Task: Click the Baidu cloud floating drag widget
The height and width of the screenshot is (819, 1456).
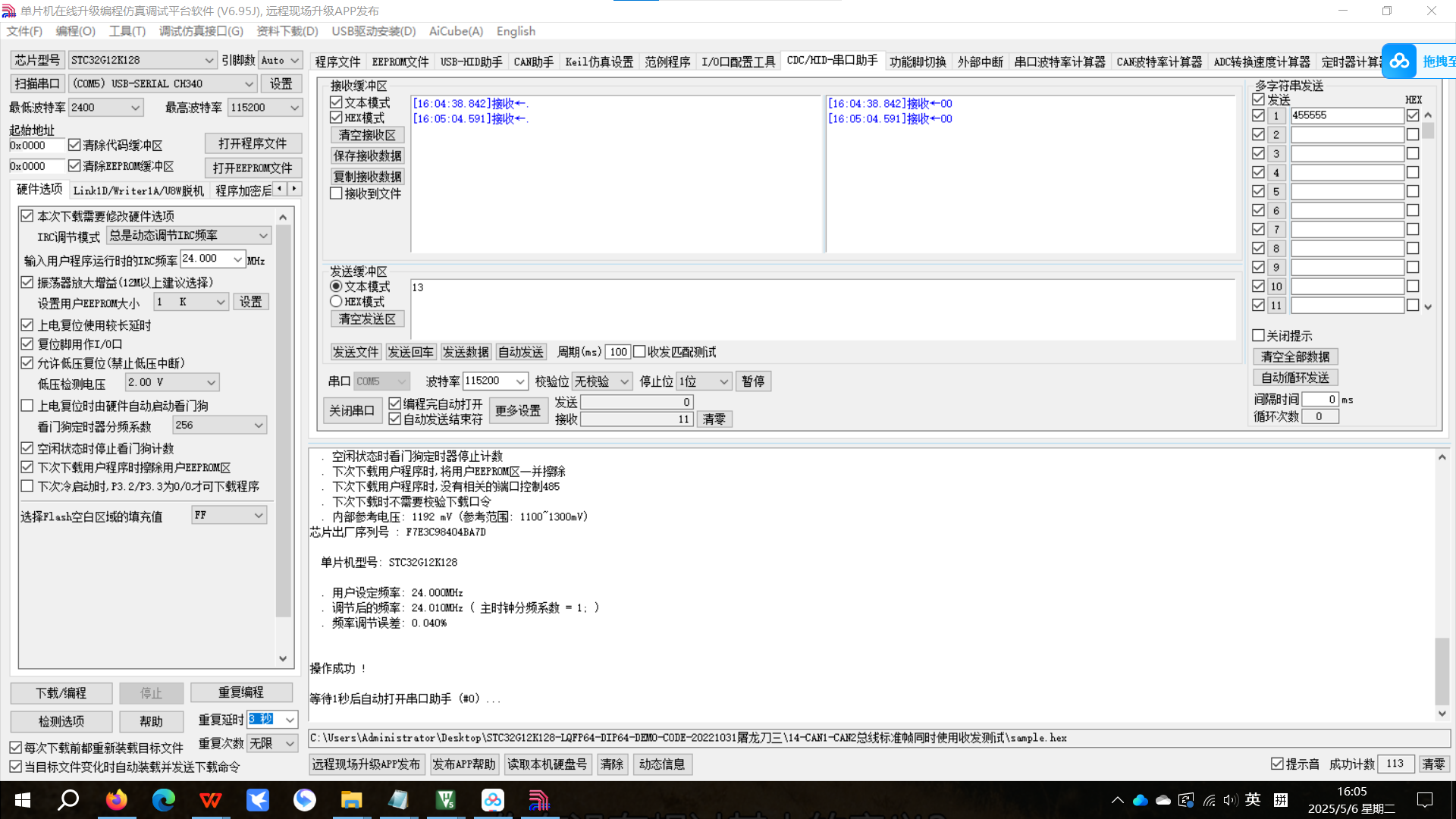Action: click(1399, 61)
